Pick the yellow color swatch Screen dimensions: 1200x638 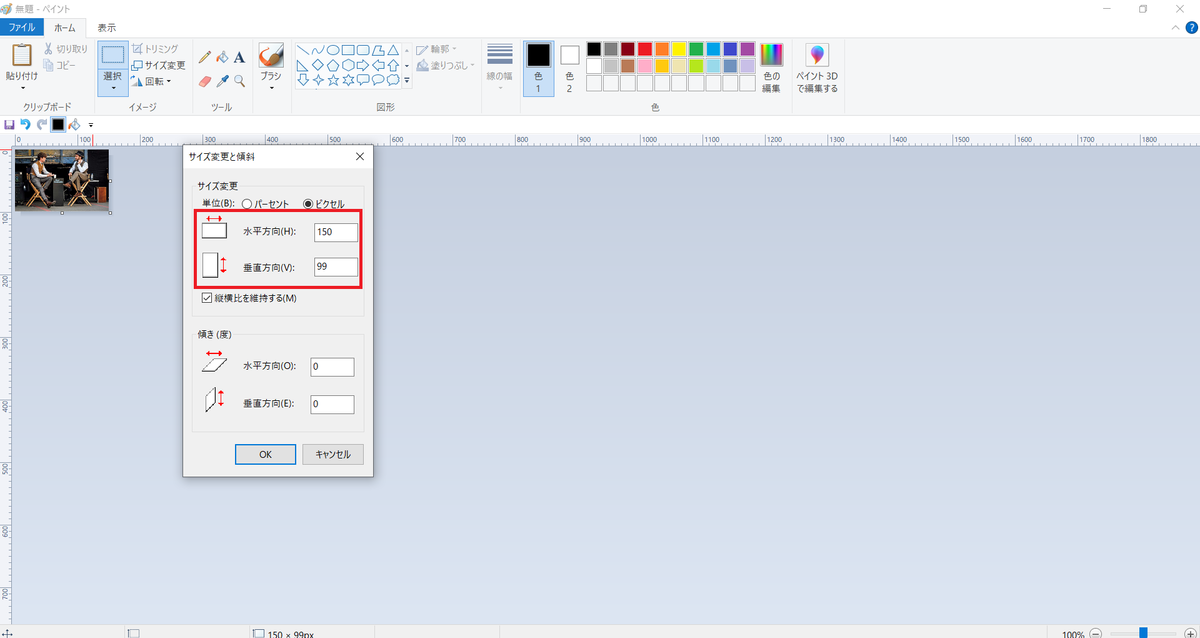pyautogui.click(x=679, y=49)
